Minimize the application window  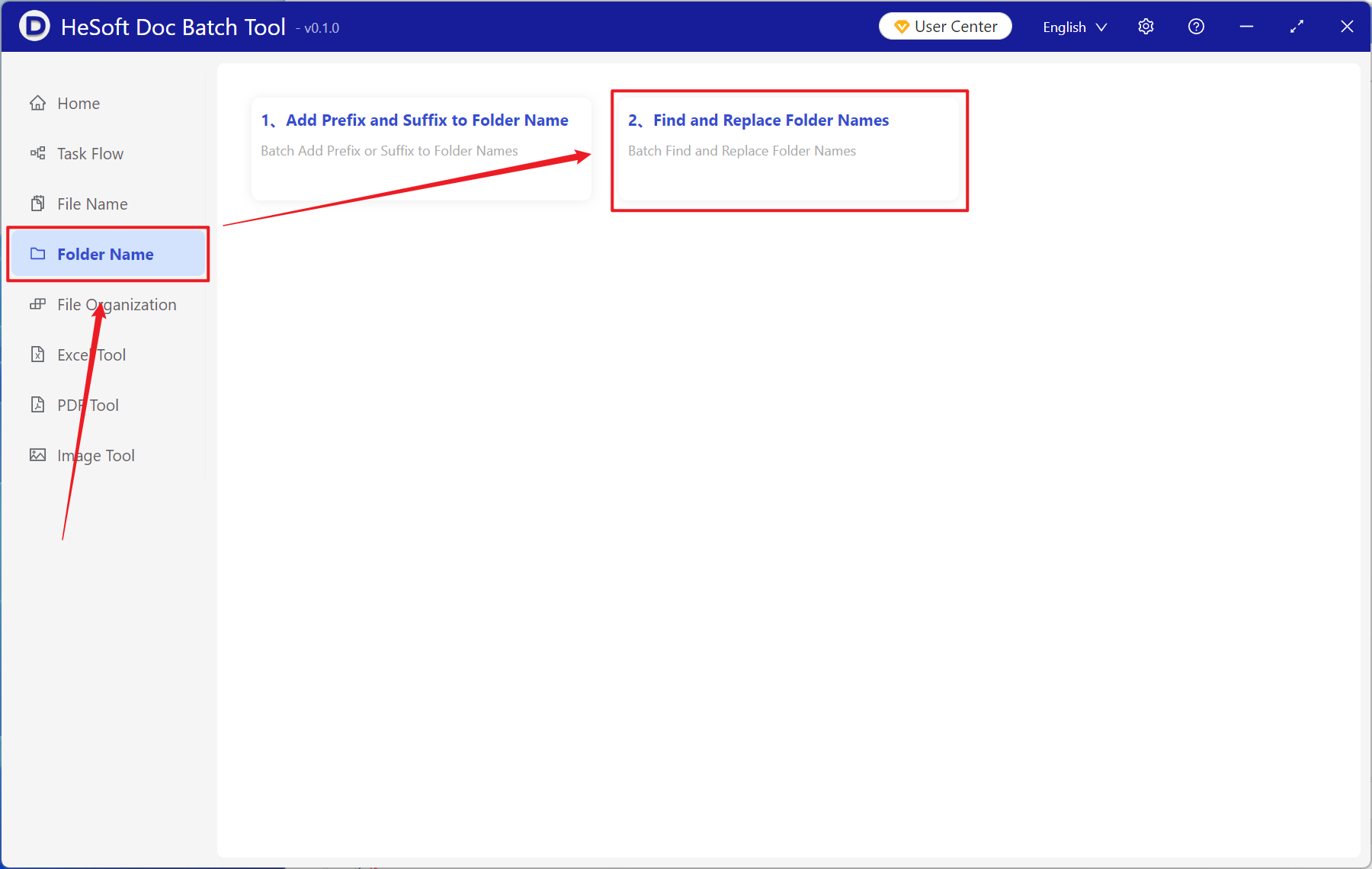point(1246,27)
